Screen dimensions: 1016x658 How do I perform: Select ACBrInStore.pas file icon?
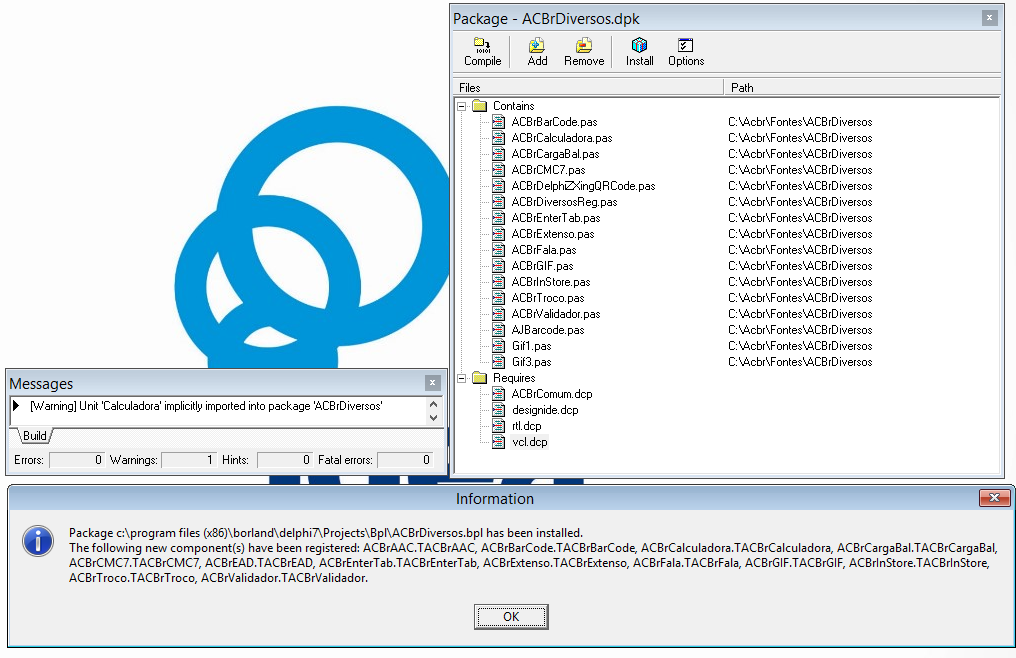click(498, 282)
